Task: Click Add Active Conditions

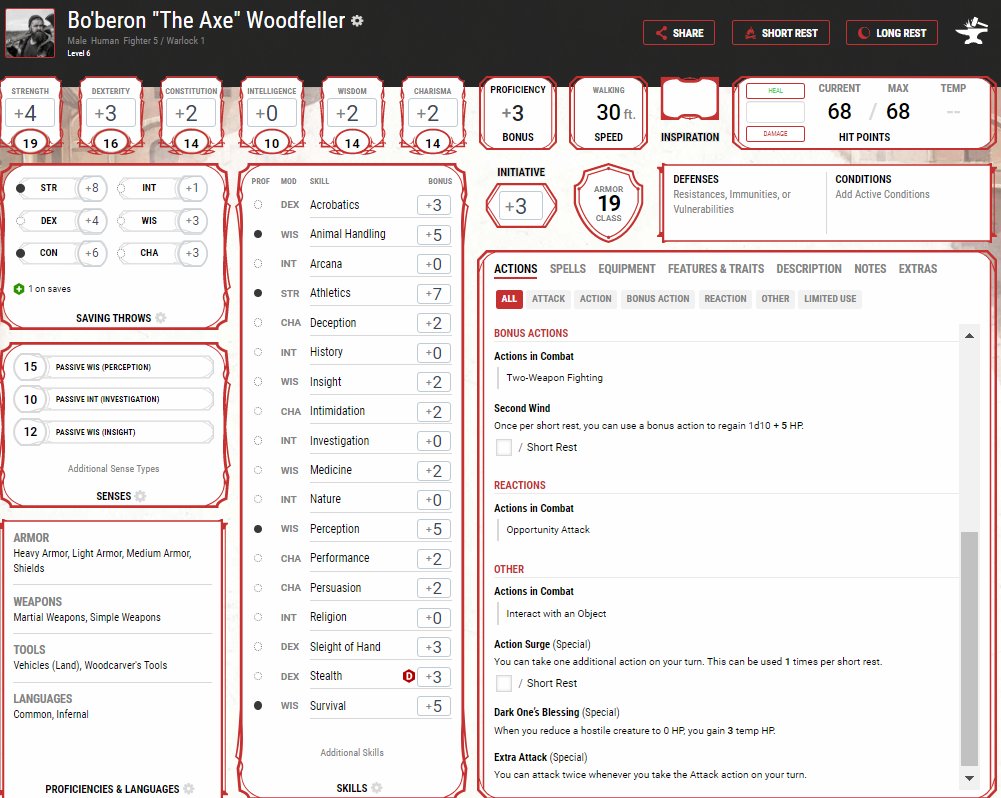Action: 882,194
